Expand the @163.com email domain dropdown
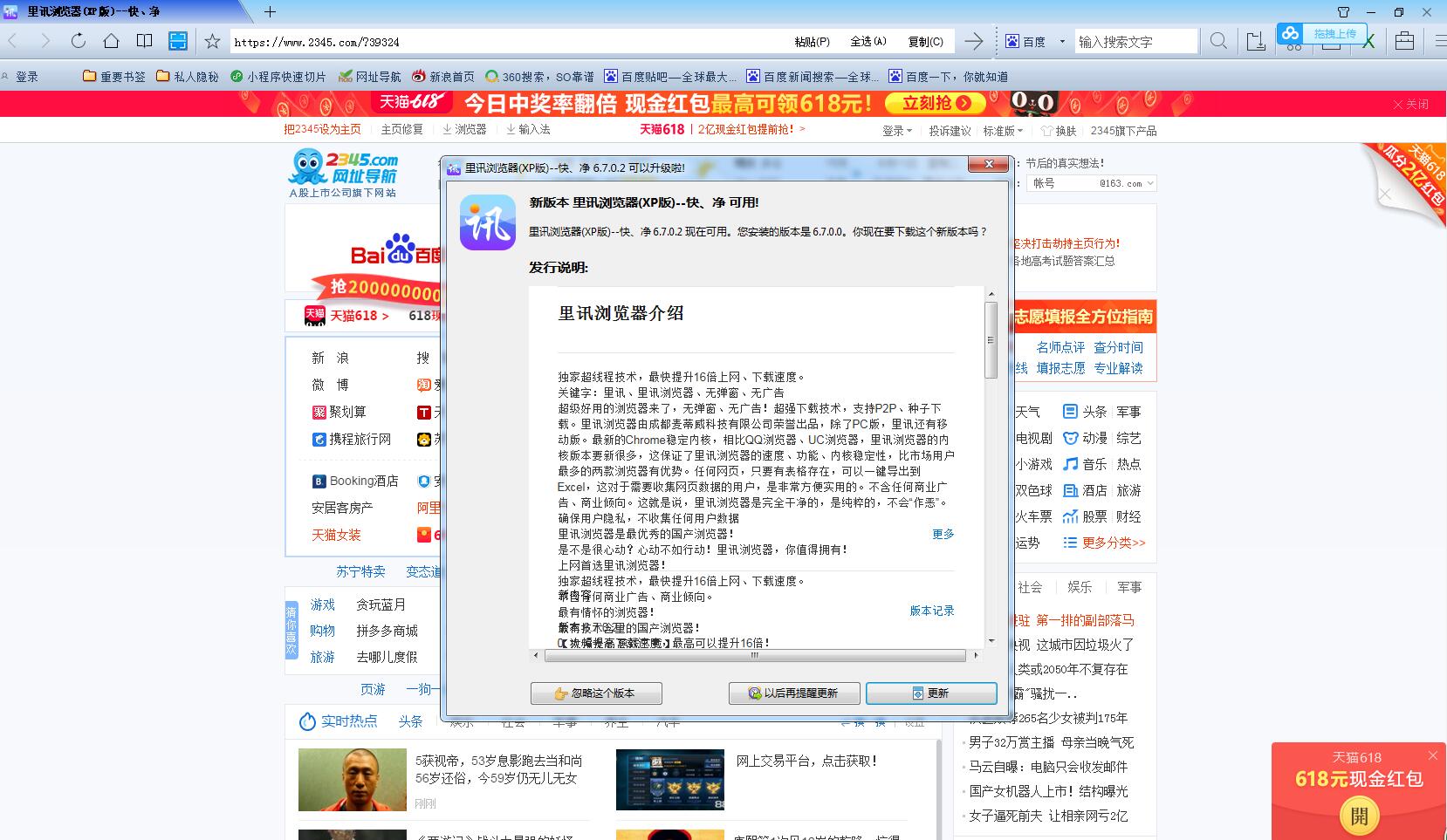 click(1150, 183)
